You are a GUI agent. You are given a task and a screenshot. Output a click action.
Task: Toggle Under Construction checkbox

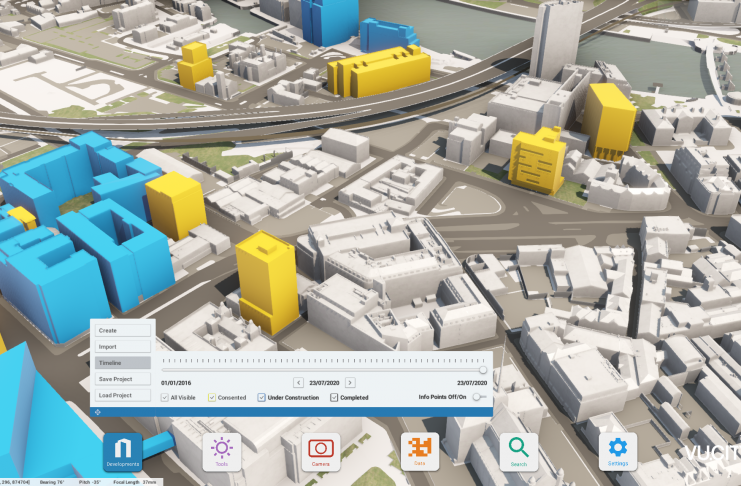pyautogui.click(x=262, y=398)
